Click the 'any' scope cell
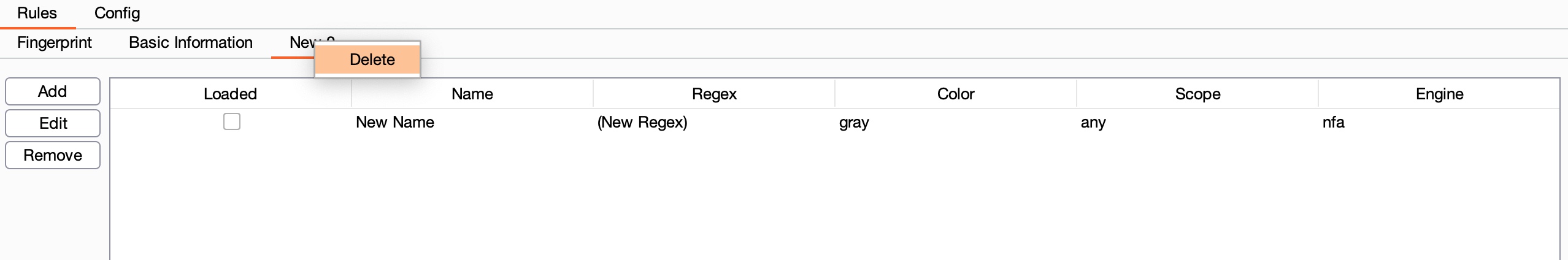Screen dimensions: 1568x260 tap(1093, 122)
